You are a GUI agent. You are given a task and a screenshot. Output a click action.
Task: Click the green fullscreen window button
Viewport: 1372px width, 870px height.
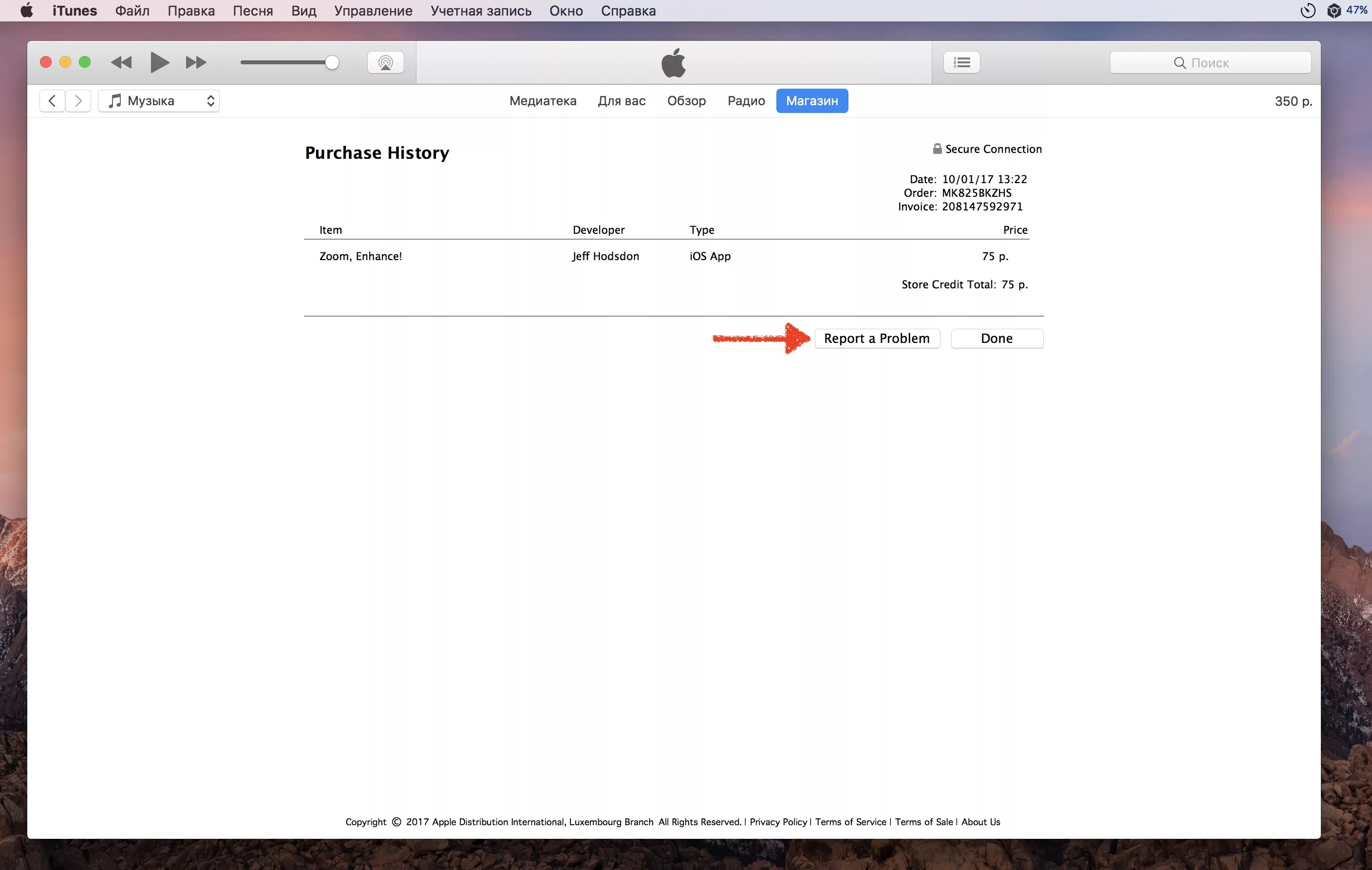[x=85, y=62]
